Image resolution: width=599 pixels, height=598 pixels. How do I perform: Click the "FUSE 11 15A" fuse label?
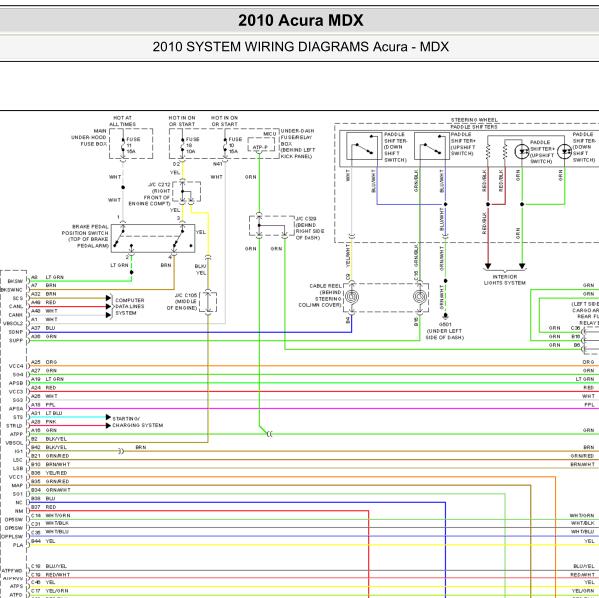click(133, 145)
